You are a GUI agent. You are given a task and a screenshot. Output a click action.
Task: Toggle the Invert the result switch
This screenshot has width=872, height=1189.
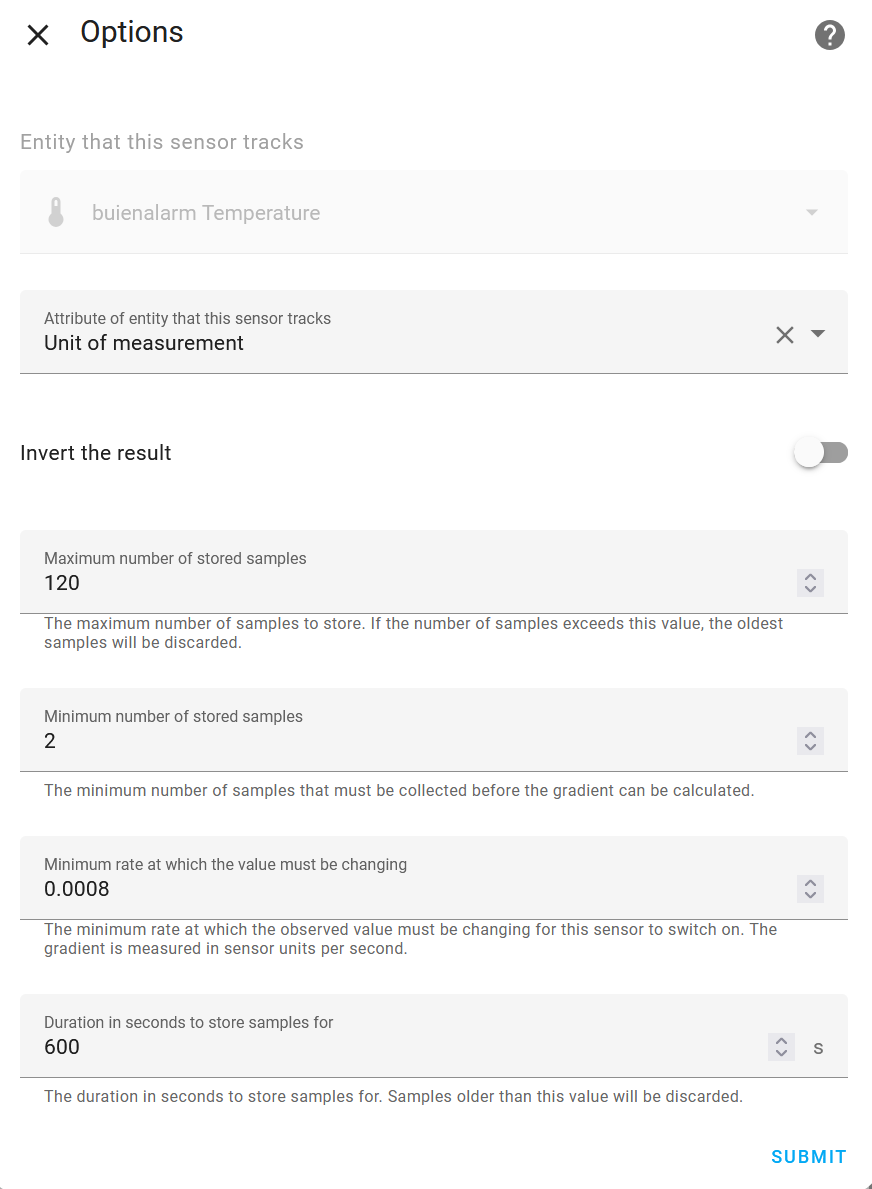[820, 453]
